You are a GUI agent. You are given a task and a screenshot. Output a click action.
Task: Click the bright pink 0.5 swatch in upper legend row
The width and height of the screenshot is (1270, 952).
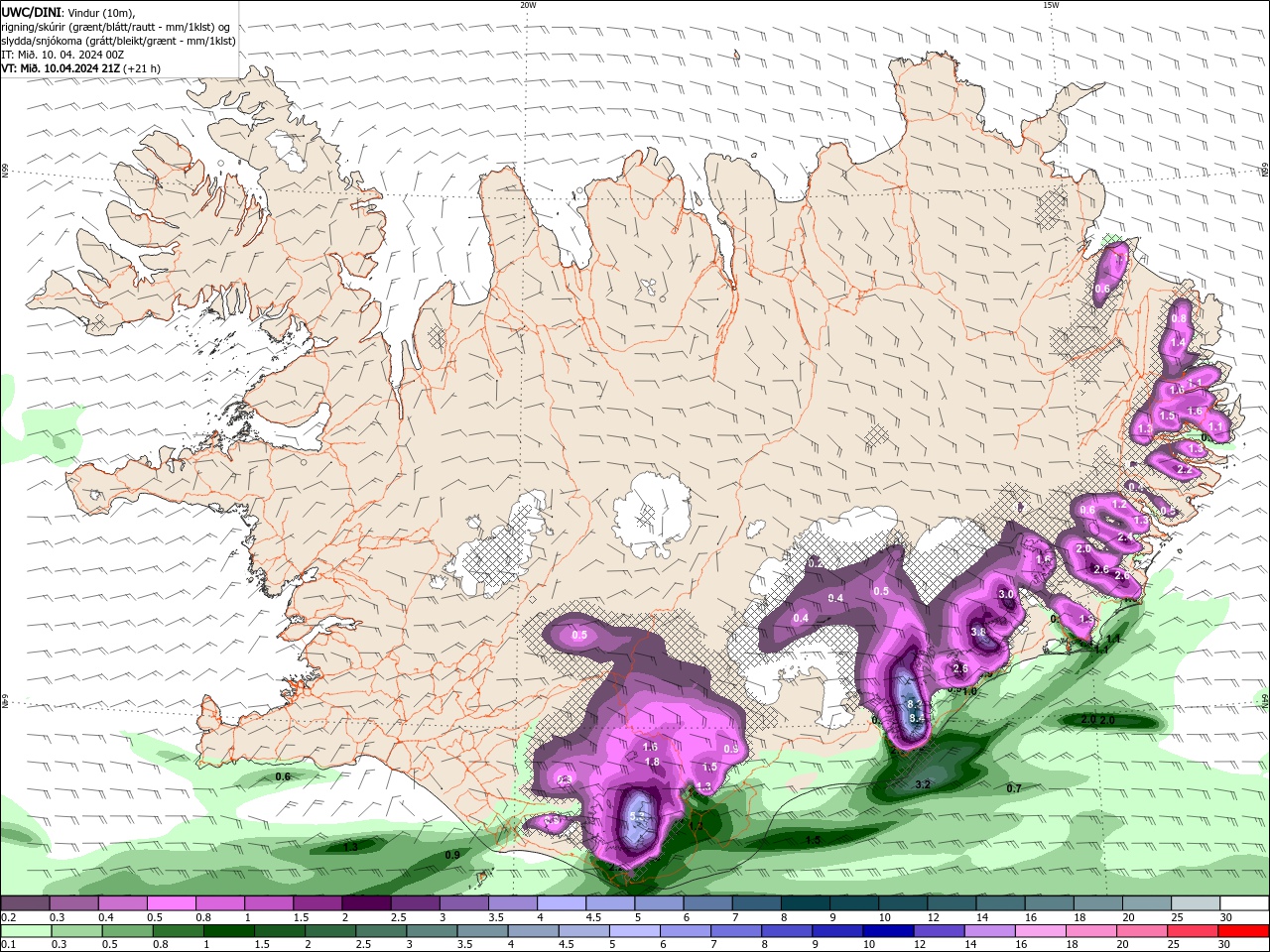pos(171,903)
